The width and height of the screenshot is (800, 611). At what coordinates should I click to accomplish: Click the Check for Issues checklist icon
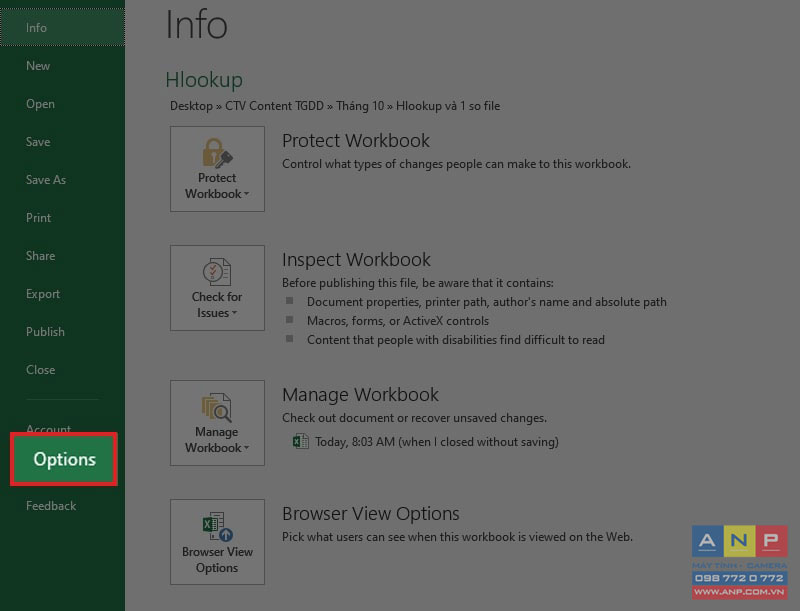(x=217, y=272)
